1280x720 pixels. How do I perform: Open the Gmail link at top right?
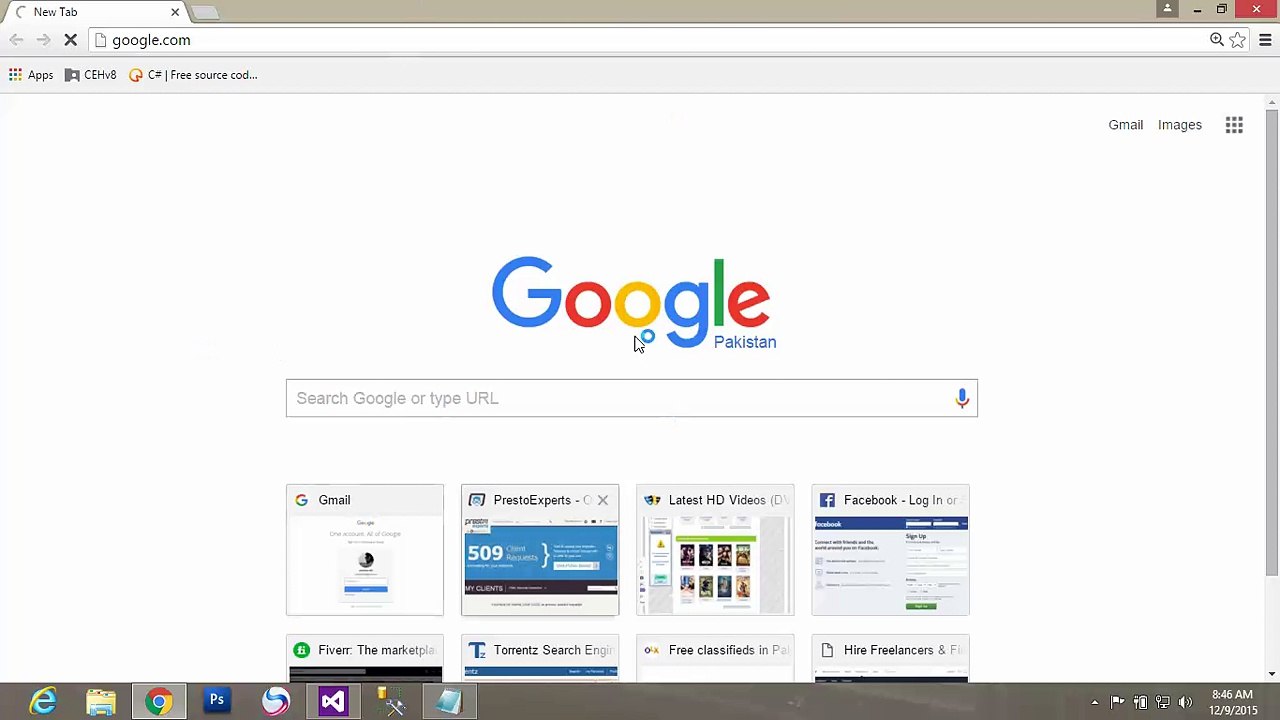tap(1125, 125)
